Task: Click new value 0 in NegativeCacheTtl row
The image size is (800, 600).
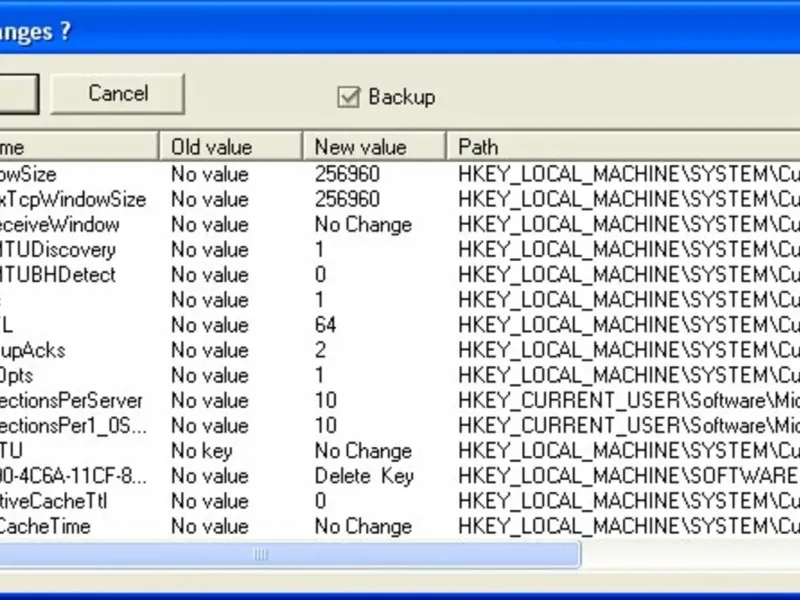Action: coord(320,501)
